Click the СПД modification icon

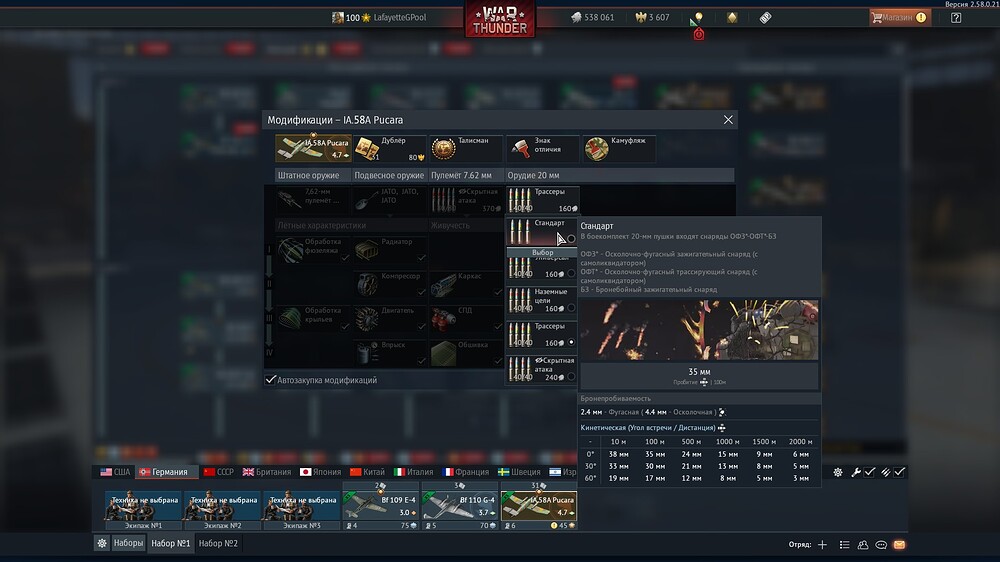(444, 319)
